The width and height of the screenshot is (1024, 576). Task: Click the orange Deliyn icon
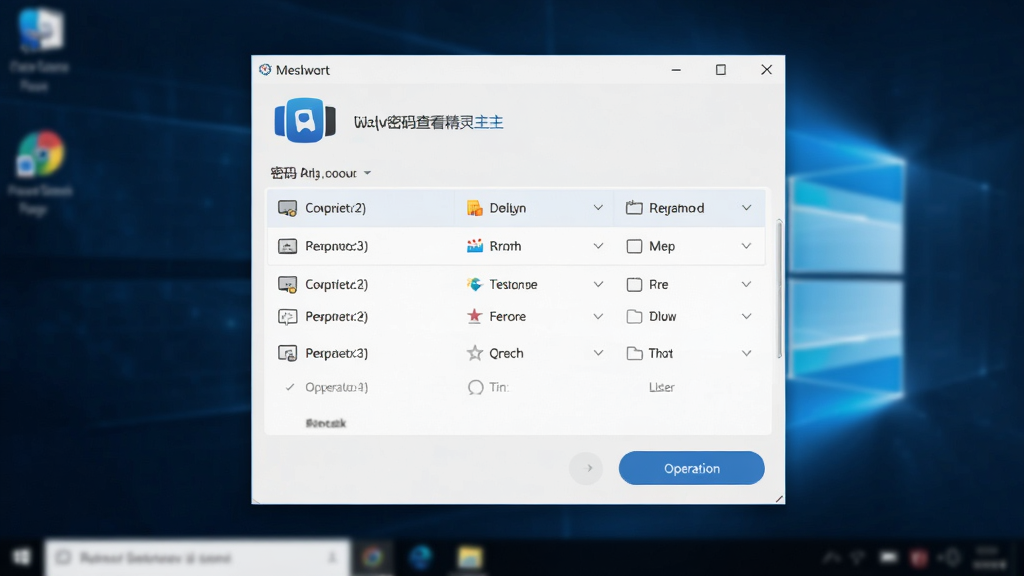475,208
